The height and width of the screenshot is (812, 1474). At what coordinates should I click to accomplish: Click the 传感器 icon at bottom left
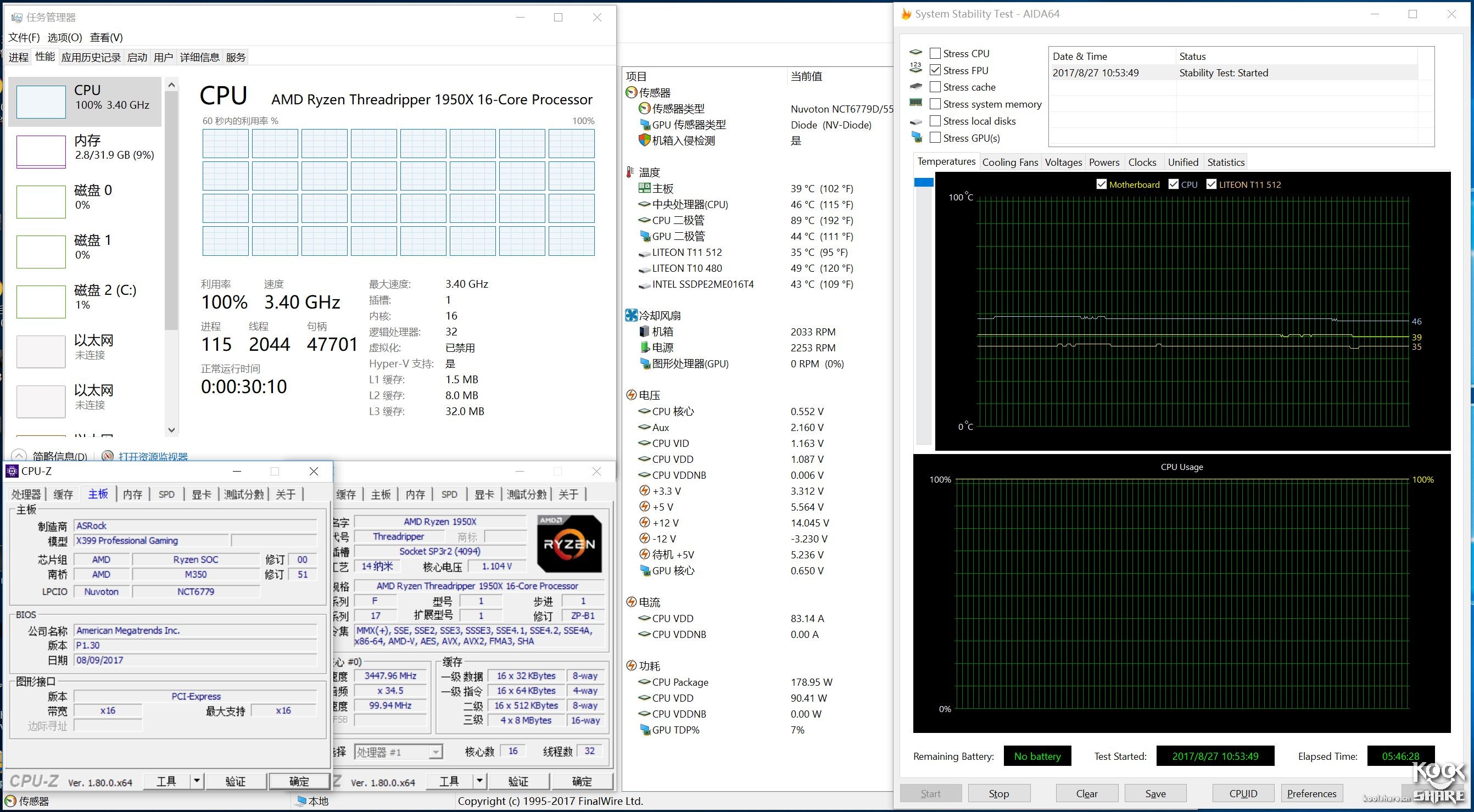coord(10,800)
